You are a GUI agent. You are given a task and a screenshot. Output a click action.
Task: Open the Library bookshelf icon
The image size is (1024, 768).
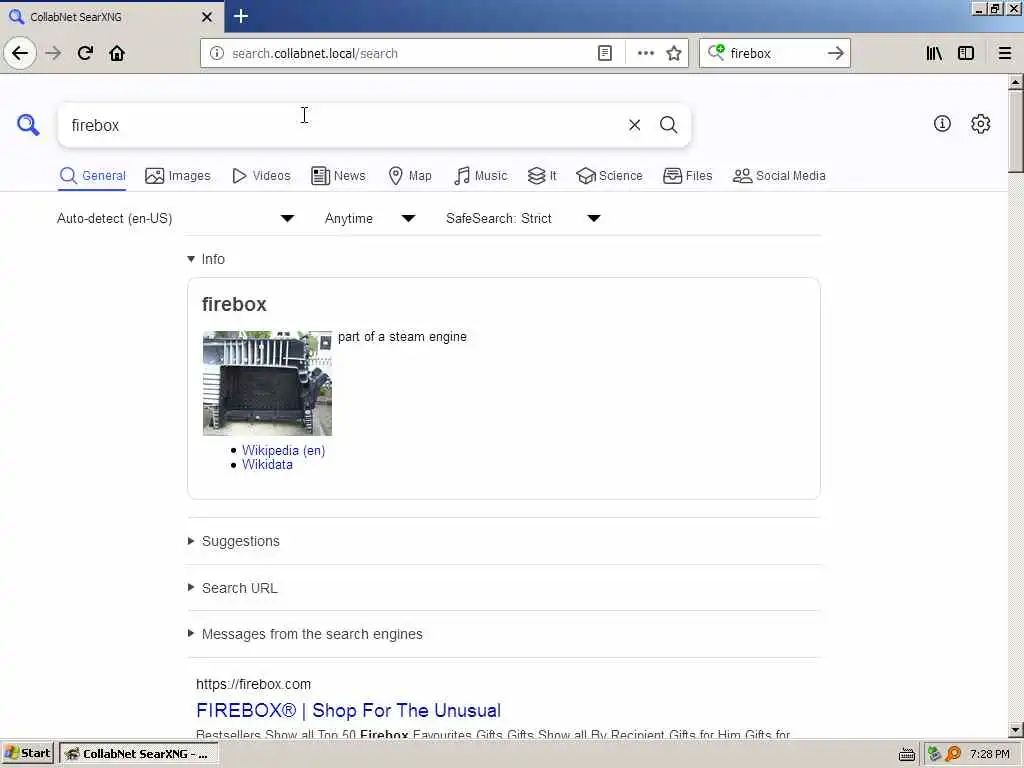click(x=934, y=53)
